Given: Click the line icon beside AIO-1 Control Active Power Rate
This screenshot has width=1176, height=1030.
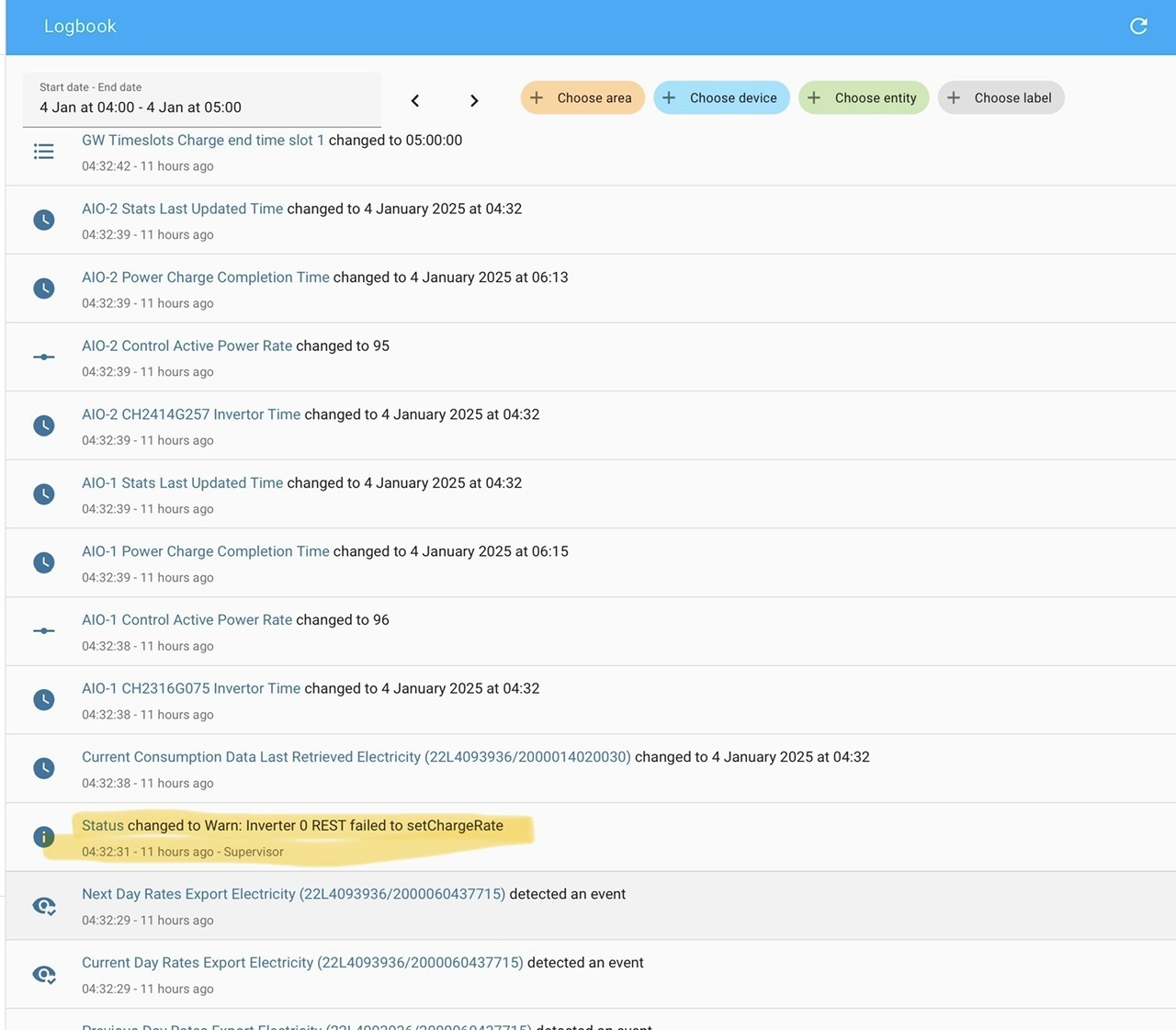Looking at the screenshot, I should 44,631.
